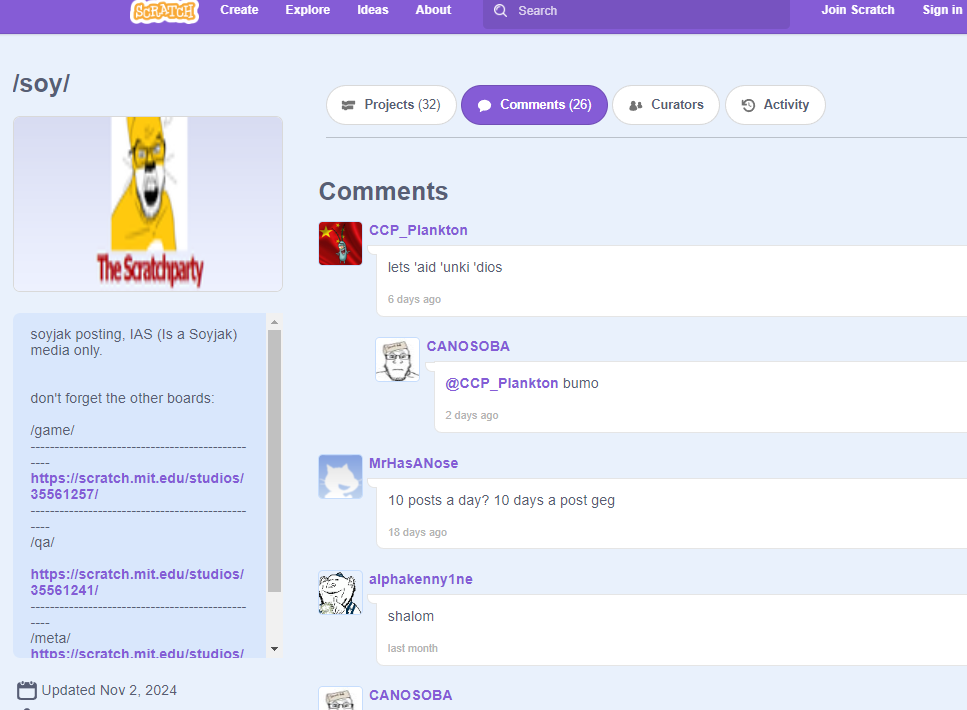The width and height of the screenshot is (967, 710).
Task: Click the Sign in button
Action: click(941, 10)
